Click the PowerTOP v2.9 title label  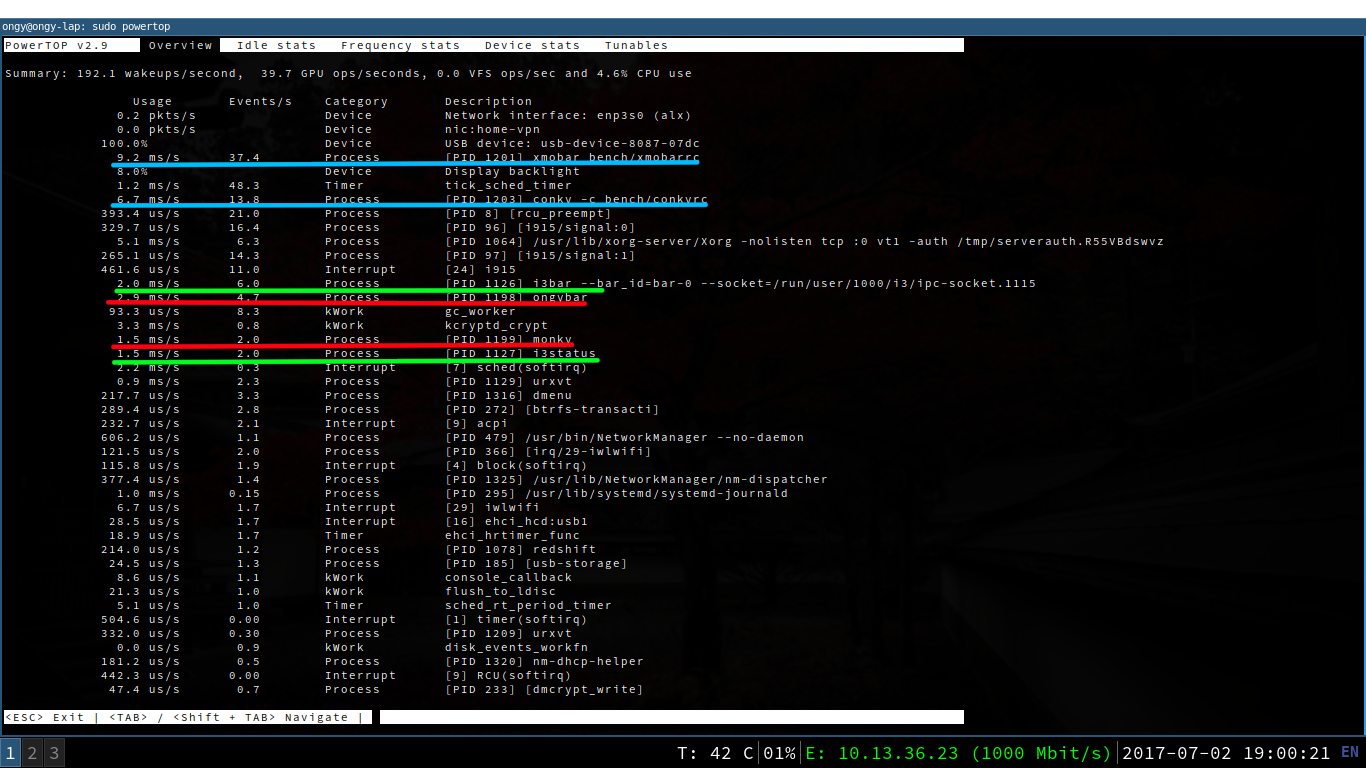coord(56,45)
